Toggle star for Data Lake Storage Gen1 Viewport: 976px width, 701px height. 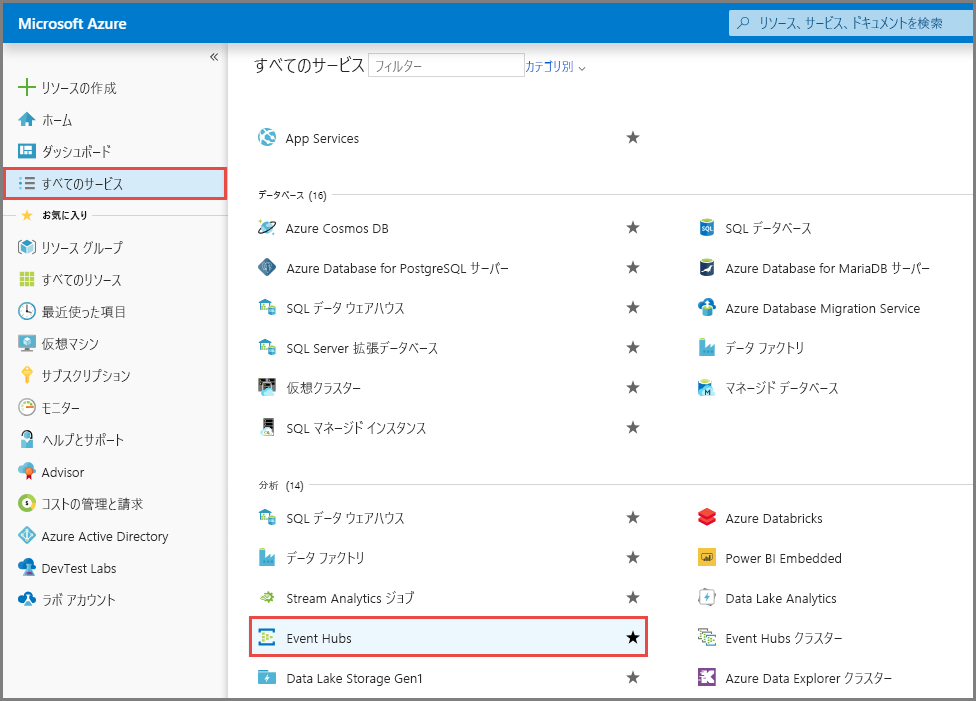633,677
